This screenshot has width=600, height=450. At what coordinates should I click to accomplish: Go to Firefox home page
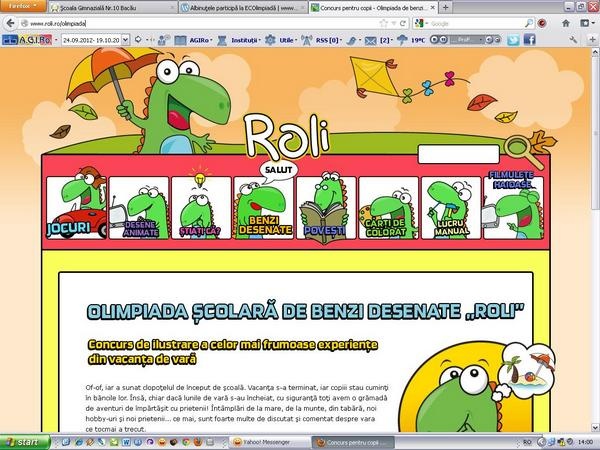pyautogui.click(x=566, y=23)
